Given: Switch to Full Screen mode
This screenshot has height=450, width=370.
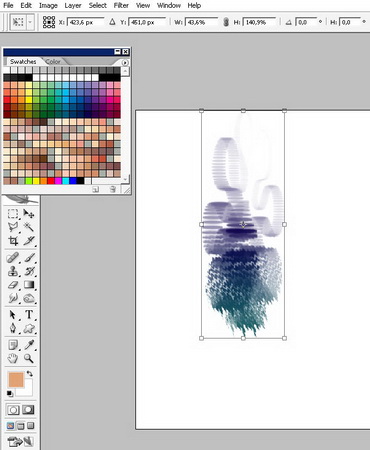Looking at the screenshot, I should coord(30,426).
